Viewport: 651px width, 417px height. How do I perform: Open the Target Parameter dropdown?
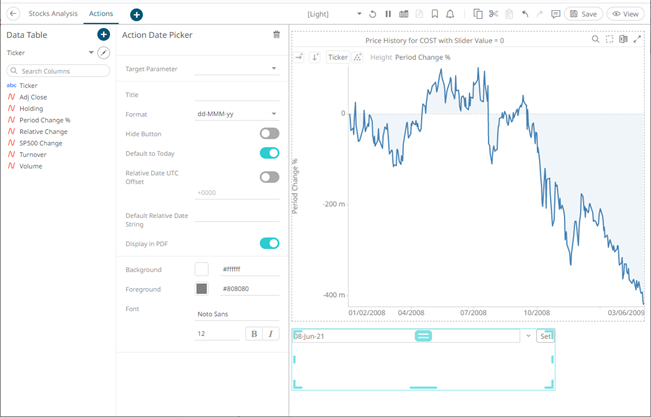[x=236, y=69]
